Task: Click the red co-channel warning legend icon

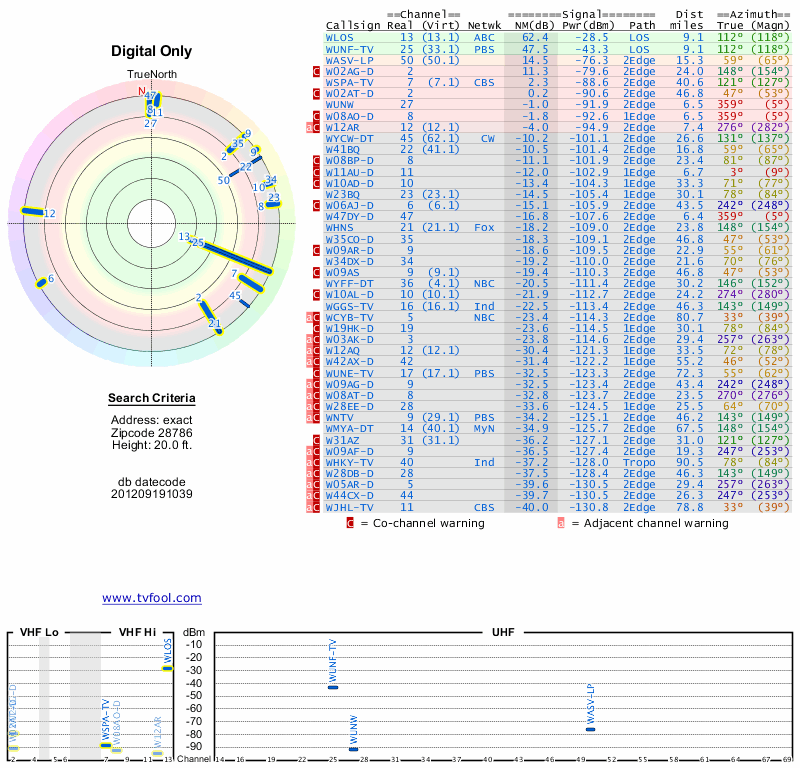Action: click(350, 522)
